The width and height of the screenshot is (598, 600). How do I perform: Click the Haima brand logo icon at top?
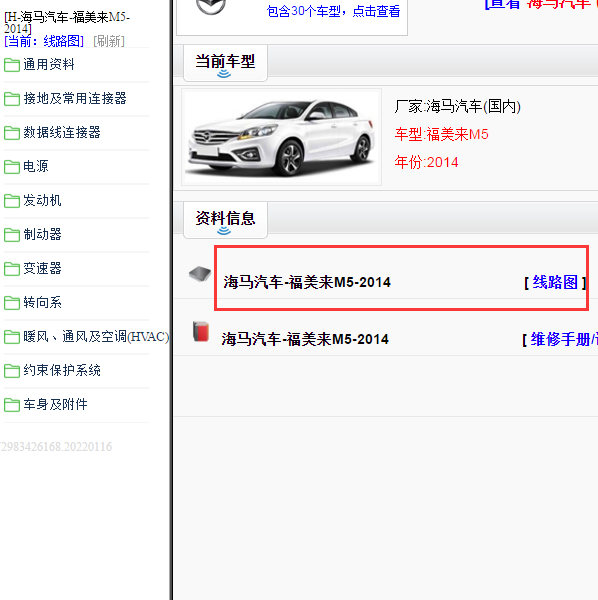pyautogui.click(x=211, y=6)
